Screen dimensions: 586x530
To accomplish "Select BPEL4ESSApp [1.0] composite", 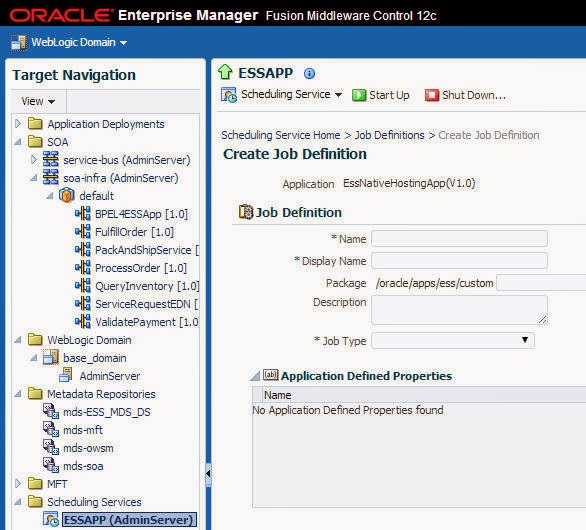I will 141,214.
